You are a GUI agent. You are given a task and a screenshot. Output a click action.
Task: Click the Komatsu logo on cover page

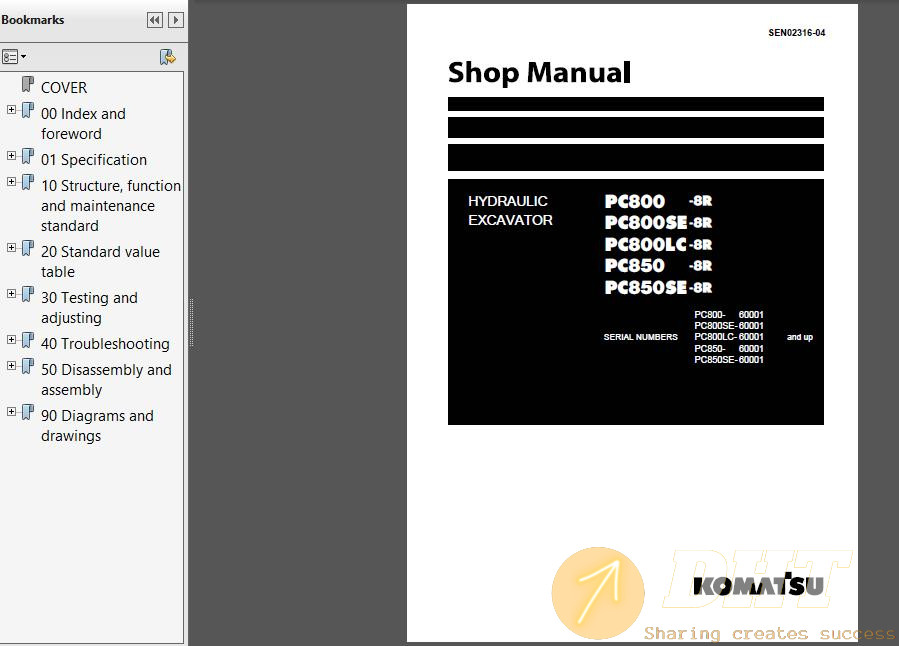tap(759, 585)
